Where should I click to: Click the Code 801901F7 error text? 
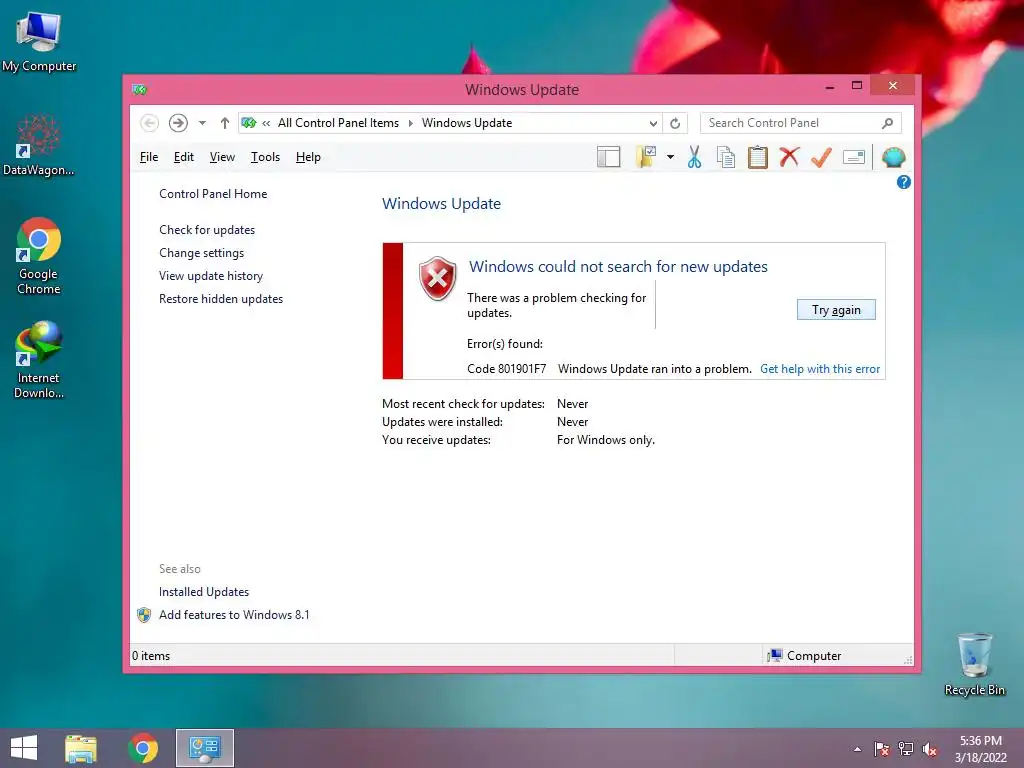[507, 369]
